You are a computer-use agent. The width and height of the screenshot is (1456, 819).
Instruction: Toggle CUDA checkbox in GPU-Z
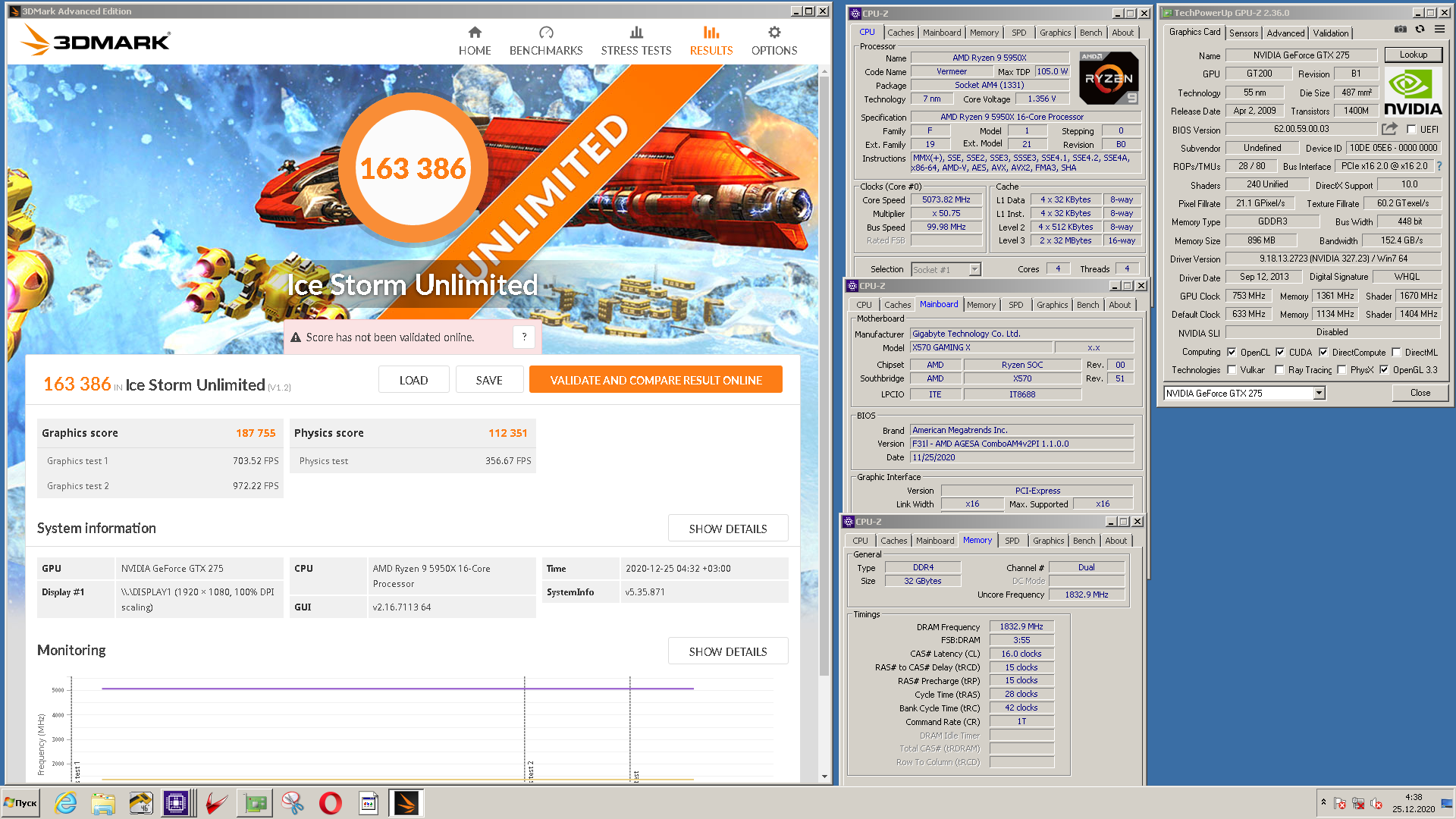[x=1280, y=352]
